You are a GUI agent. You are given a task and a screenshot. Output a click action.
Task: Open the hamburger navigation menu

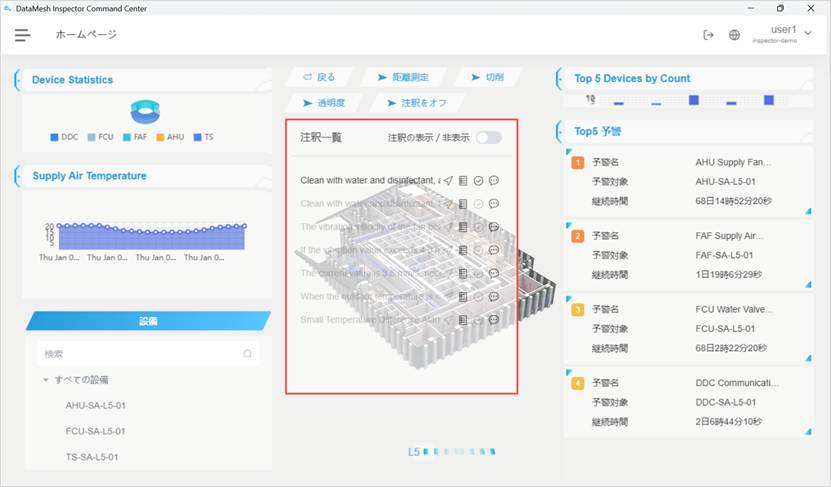pos(22,35)
